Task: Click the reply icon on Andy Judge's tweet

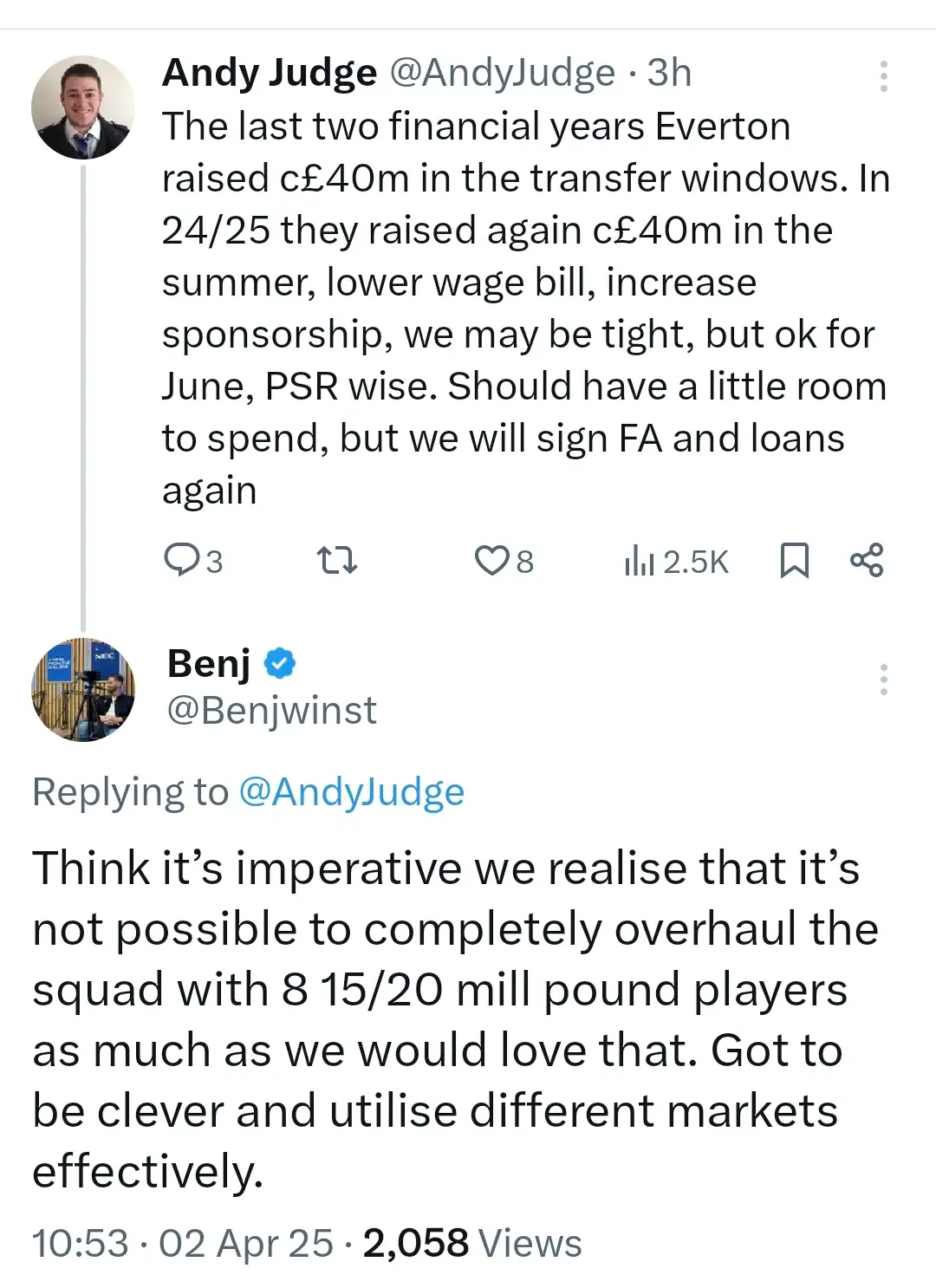Action: click(182, 560)
